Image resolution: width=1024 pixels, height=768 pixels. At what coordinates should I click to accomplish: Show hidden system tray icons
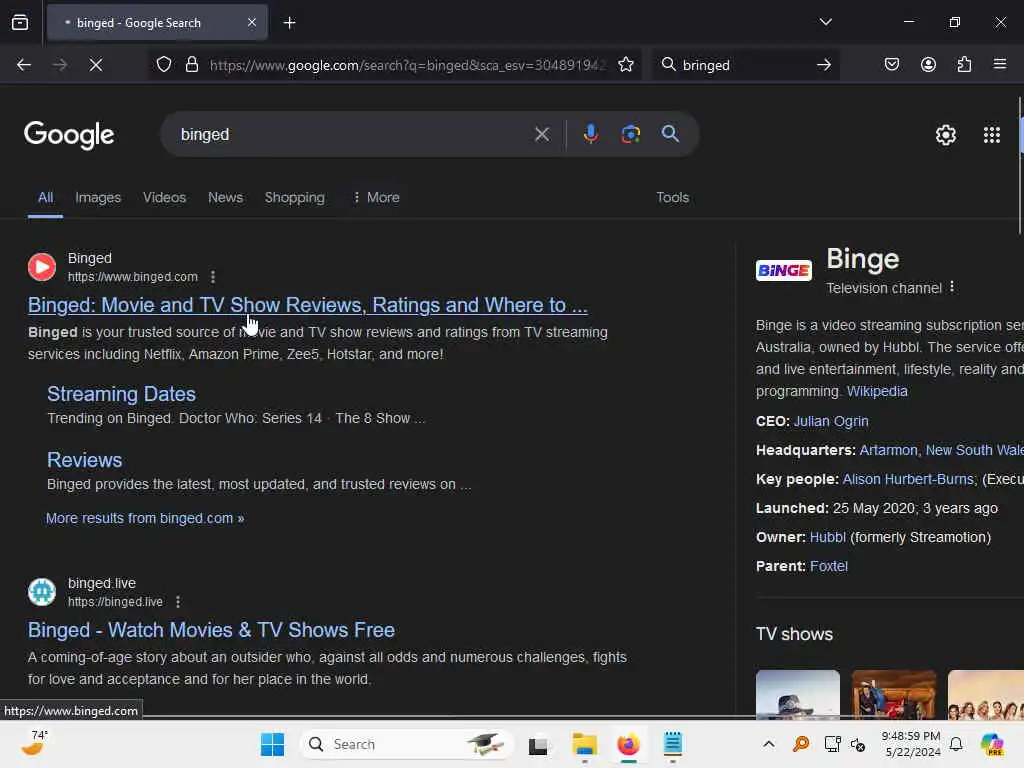coord(769,744)
